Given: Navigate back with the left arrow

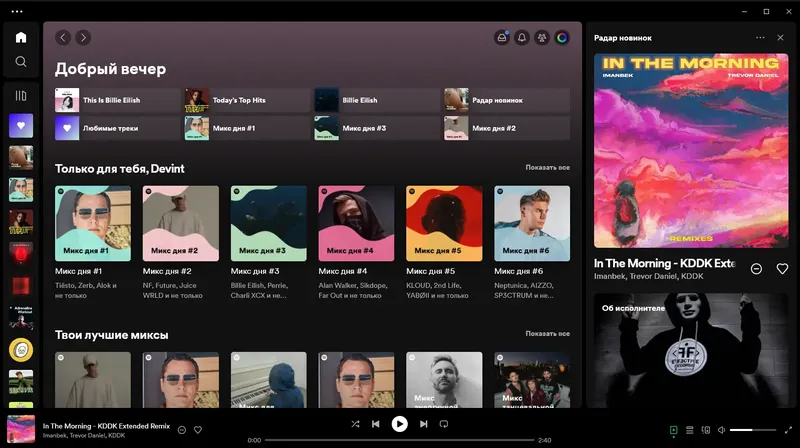Looking at the screenshot, I should point(63,37).
